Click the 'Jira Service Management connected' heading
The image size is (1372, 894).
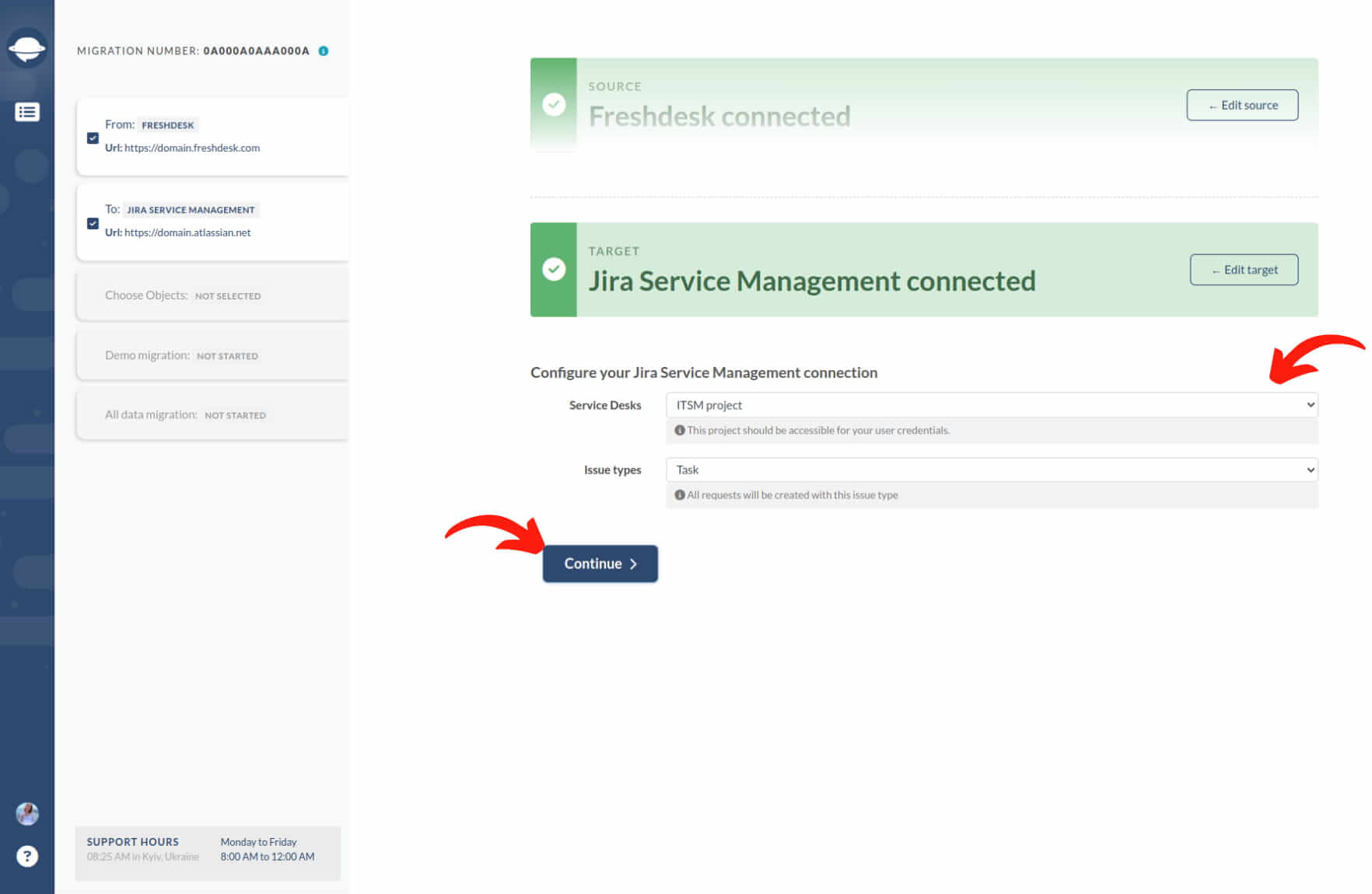812,281
